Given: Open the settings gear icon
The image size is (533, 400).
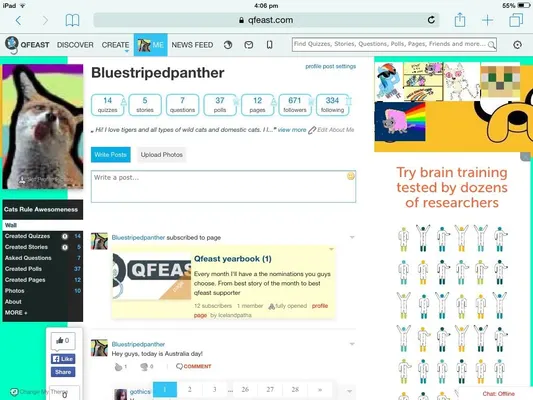Looking at the screenshot, I should click(517, 45).
